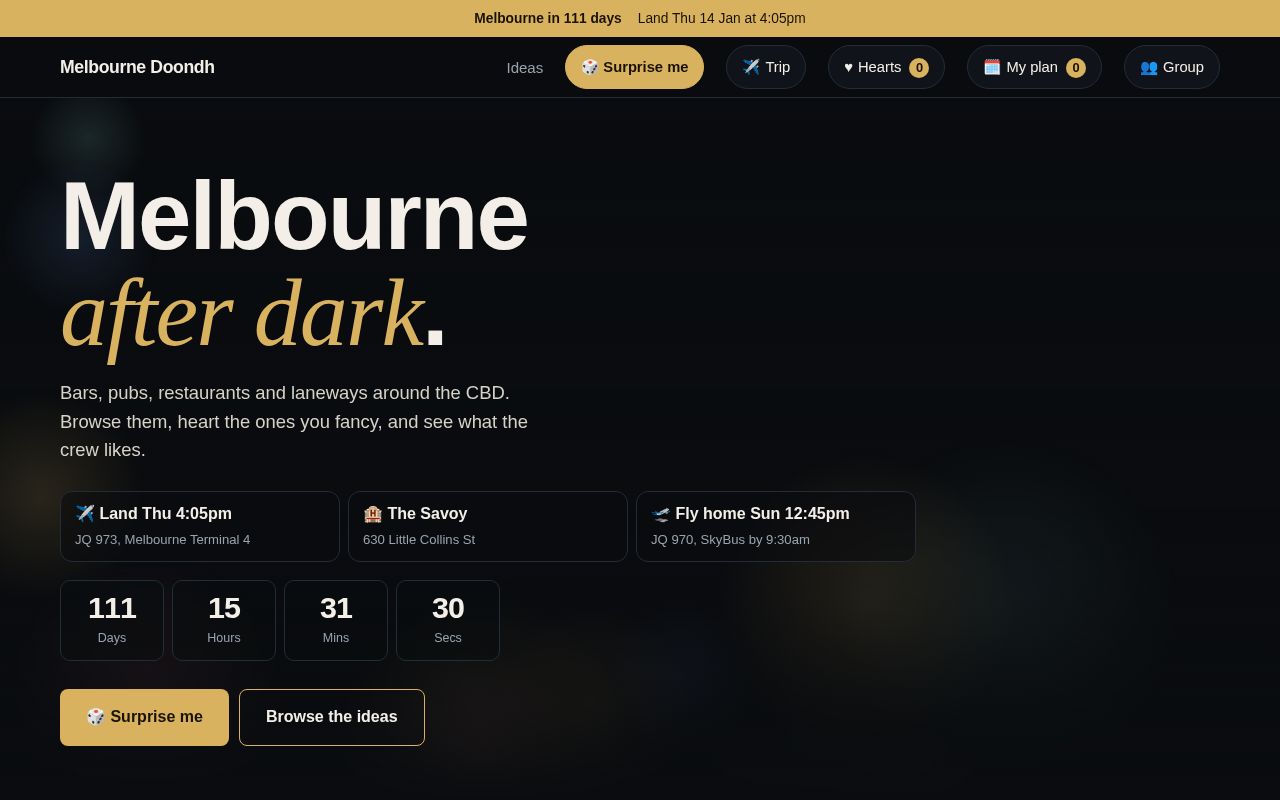Click the dice icon in navbar Surprise me
The width and height of the screenshot is (1280, 800).
pos(590,67)
